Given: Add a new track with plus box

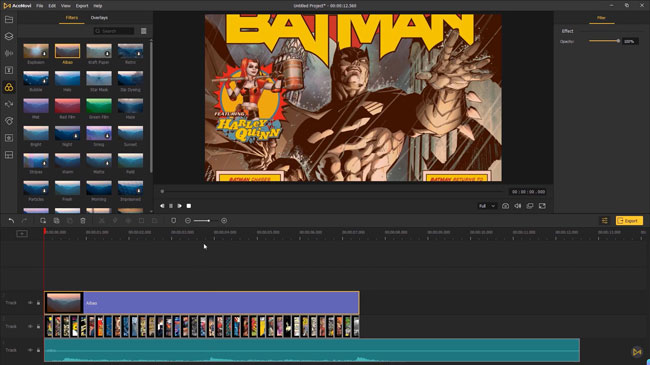Looking at the screenshot, I should (22, 234).
